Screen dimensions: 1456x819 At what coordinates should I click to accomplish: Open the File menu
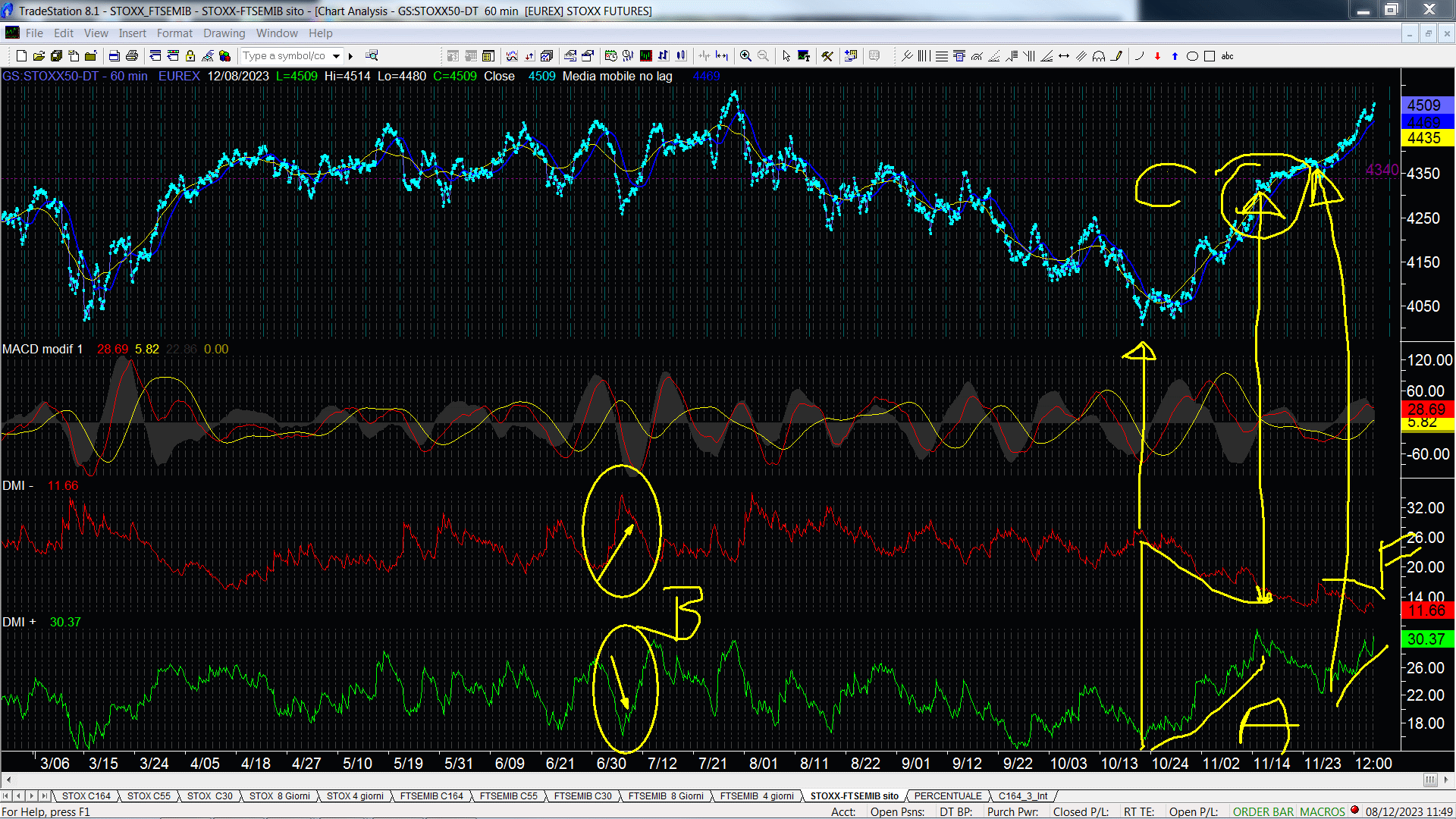coord(34,33)
